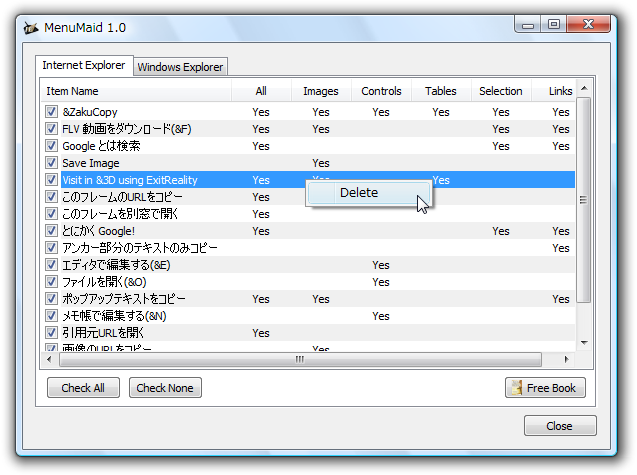Toggle the 引用元URLを開く checkbox

click(x=51, y=333)
